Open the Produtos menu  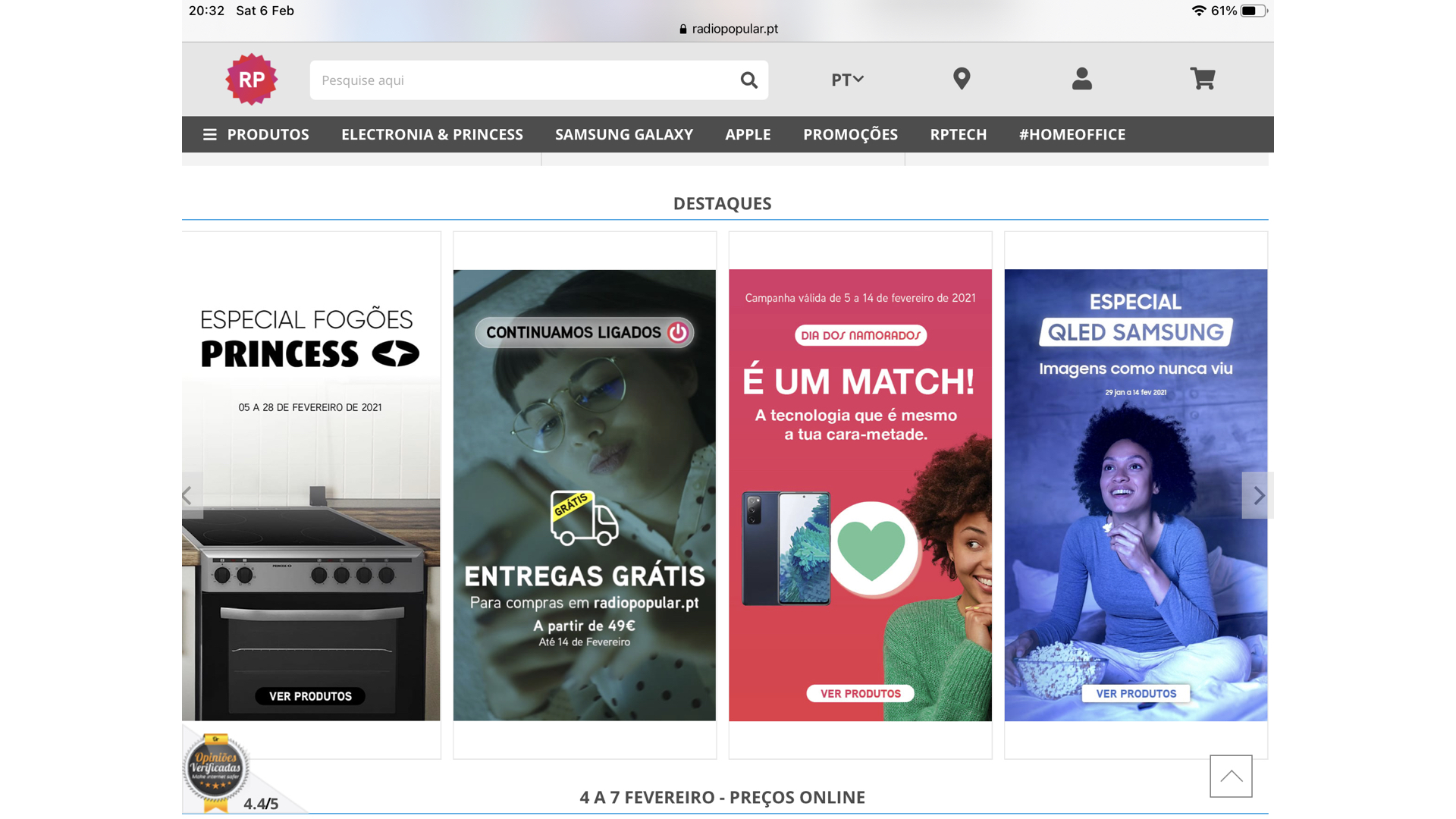point(268,134)
